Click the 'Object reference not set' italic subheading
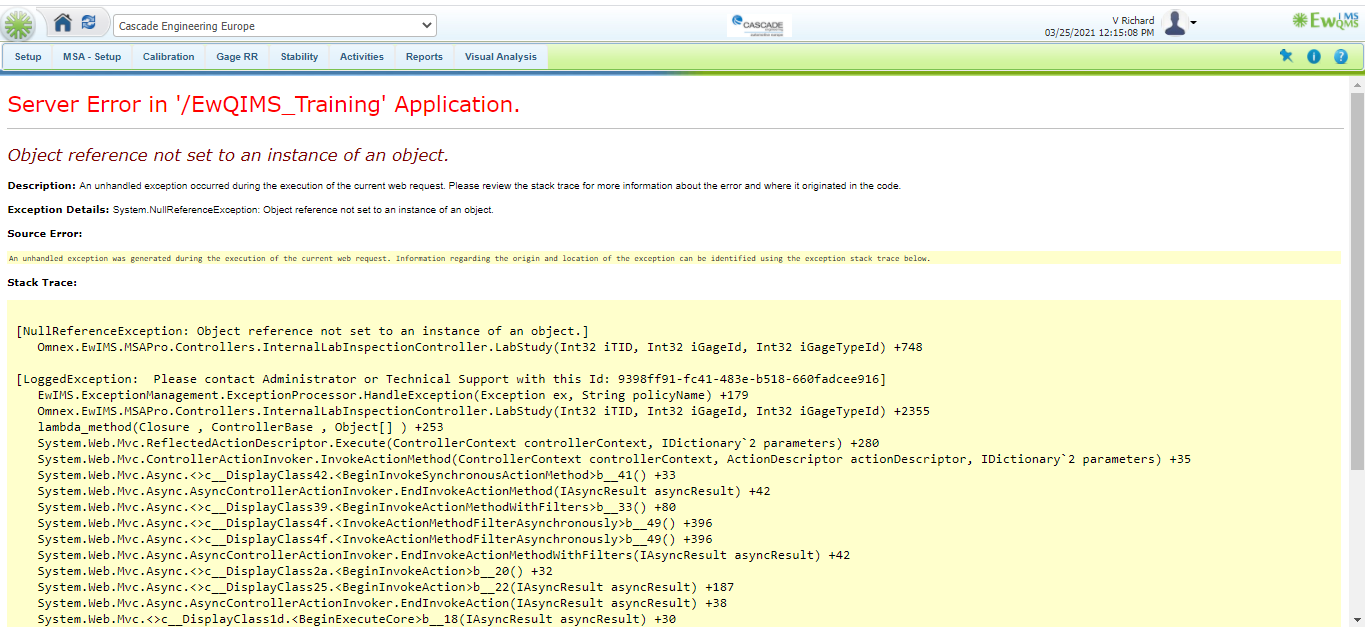Screen dimensions: 1365x627 pyautogui.click(x=228, y=155)
